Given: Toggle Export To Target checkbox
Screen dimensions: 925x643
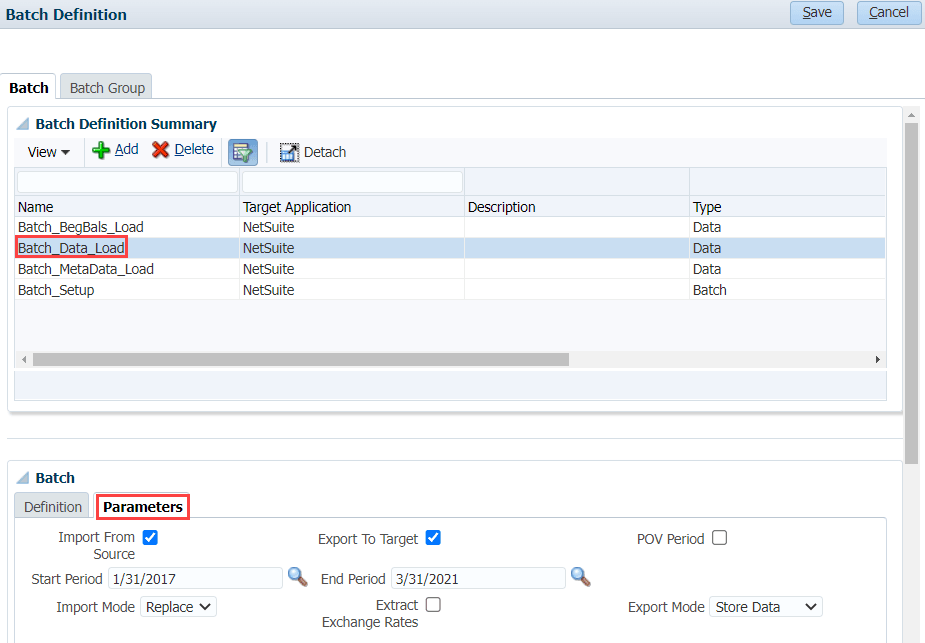Looking at the screenshot, I should click(x=433, y=537).
